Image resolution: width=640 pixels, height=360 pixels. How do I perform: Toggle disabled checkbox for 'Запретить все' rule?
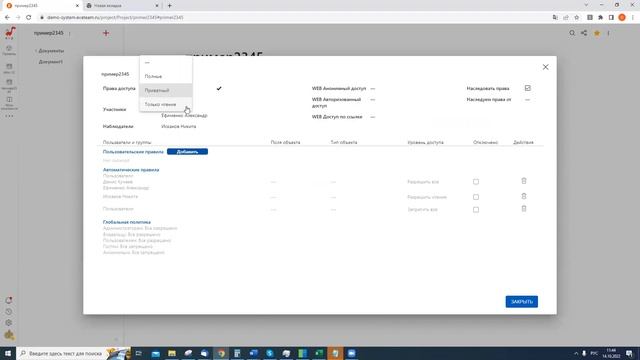[476, 209]
